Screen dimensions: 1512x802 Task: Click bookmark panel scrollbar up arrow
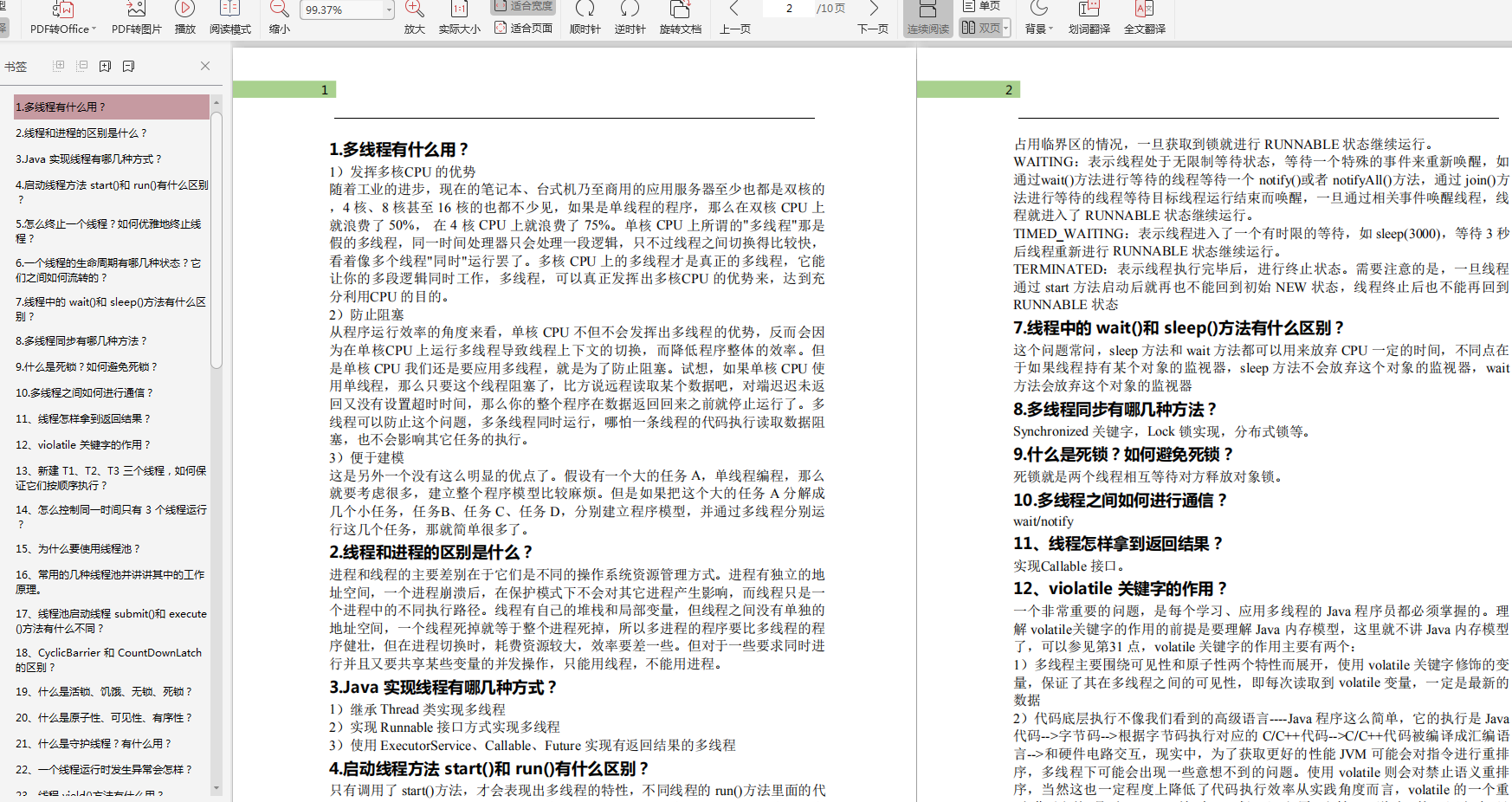[x=216, y=101]
